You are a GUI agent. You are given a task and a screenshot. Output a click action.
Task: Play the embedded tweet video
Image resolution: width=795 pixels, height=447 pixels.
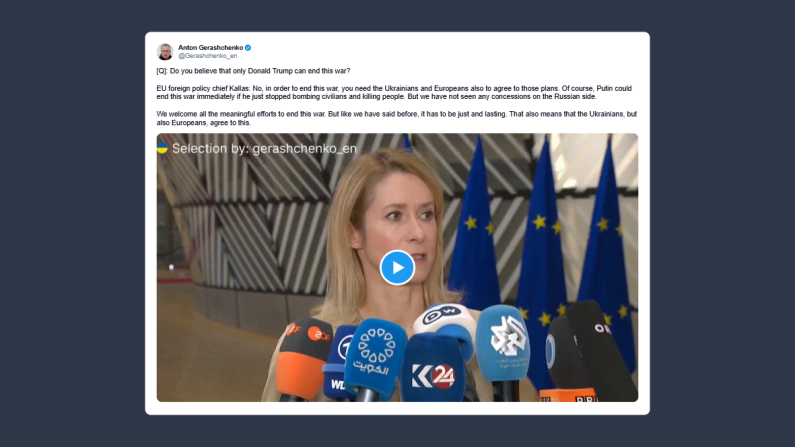click(397, 268)
